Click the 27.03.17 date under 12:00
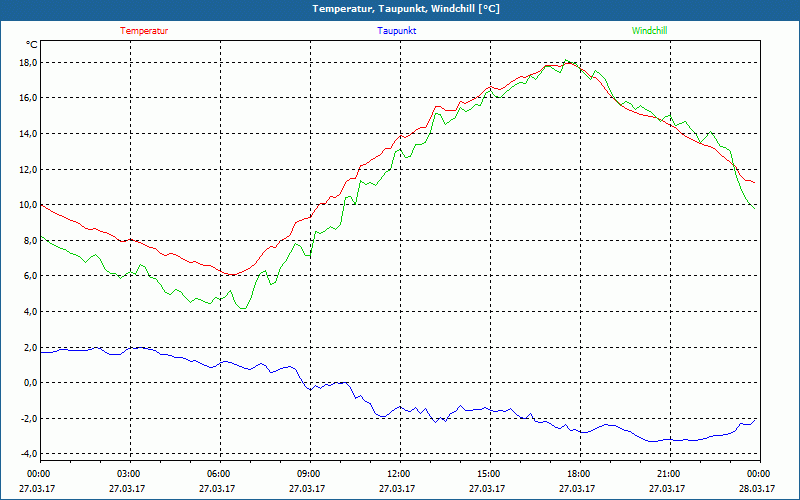 (397, 488)
